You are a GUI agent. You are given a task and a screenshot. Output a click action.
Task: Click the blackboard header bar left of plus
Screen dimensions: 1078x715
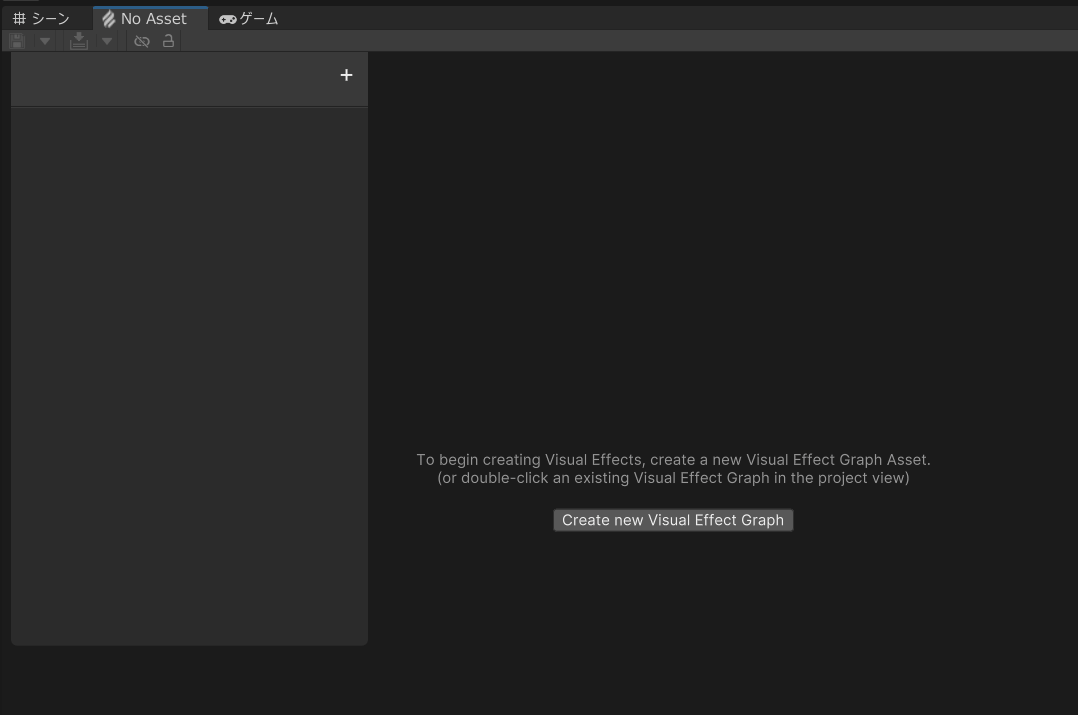pyautogui.click(x=170, y=78)
